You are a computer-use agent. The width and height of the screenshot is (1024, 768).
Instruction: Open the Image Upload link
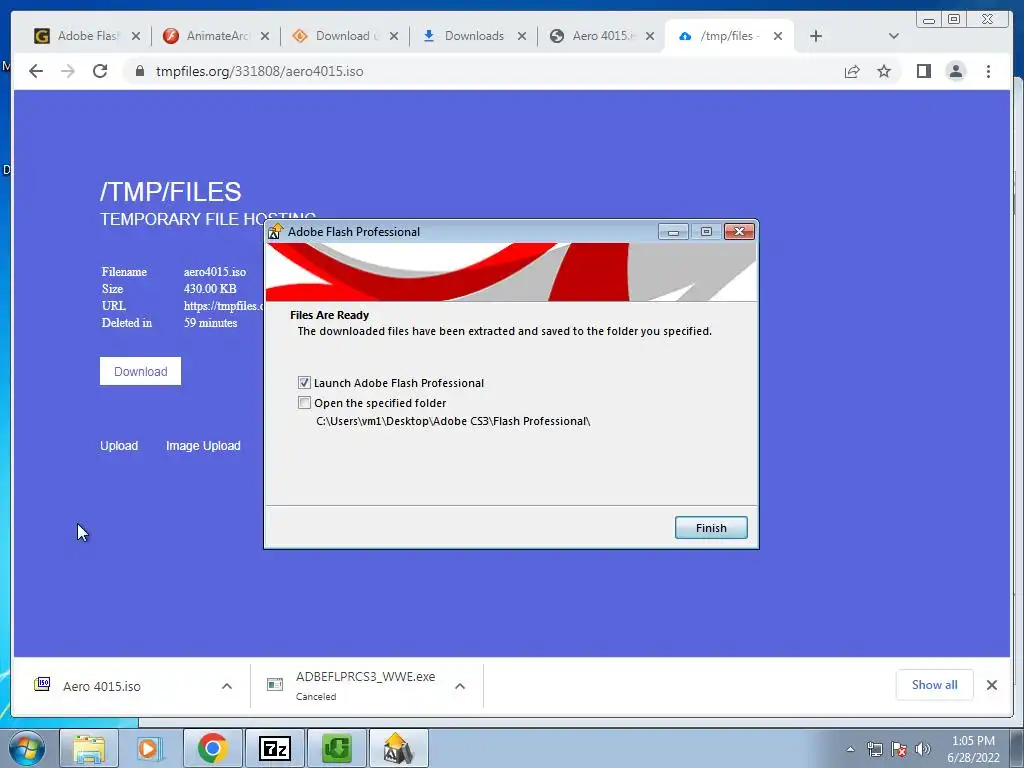[203, 445]
